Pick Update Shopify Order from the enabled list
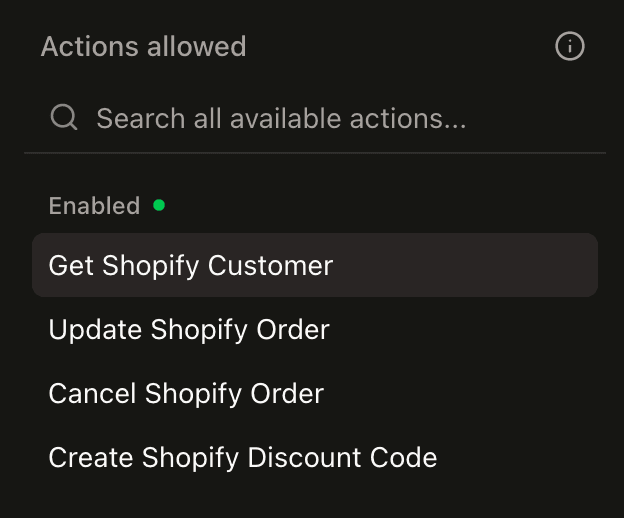 tap(189, 329)
